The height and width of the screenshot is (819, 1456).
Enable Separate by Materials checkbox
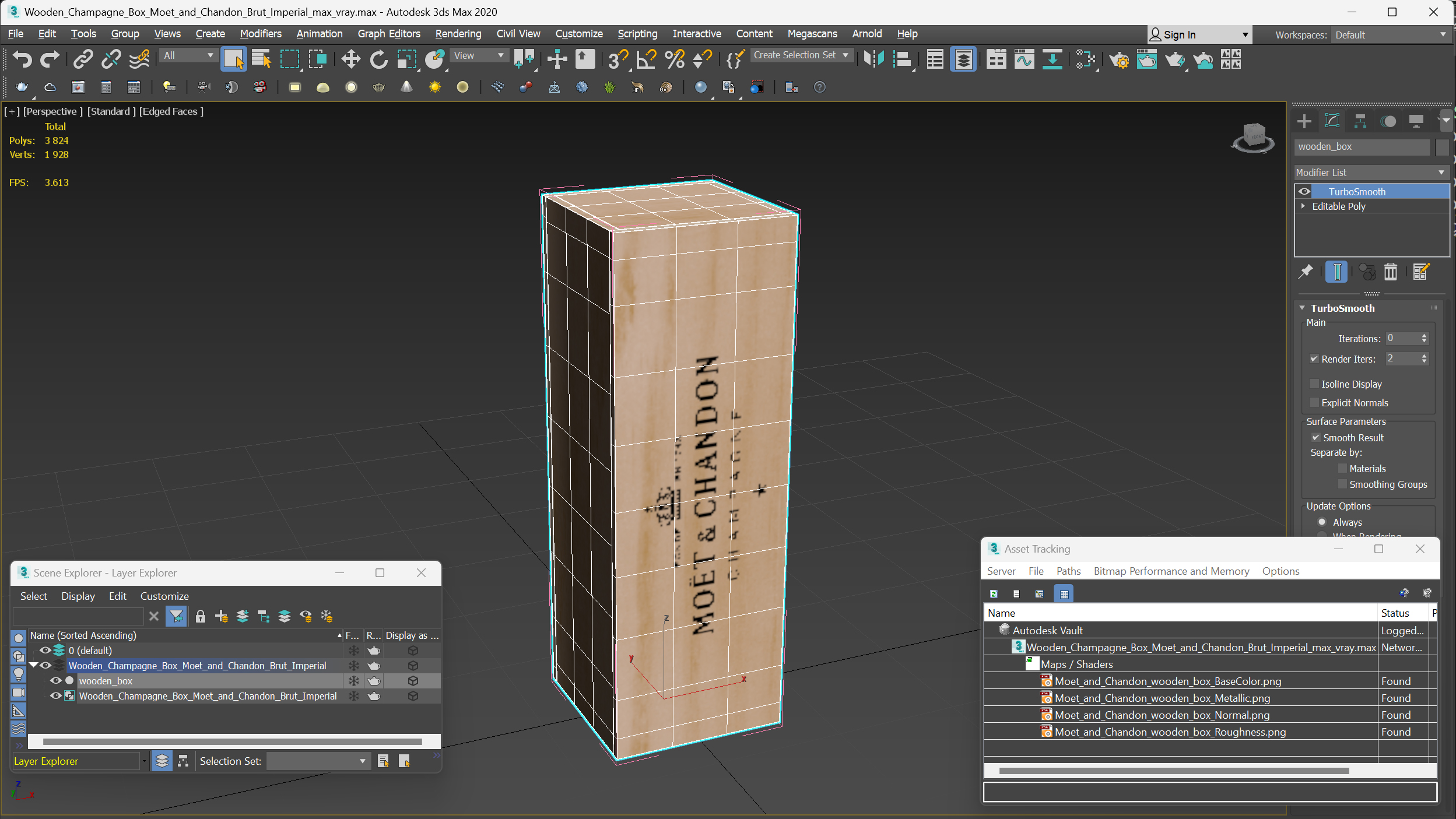(1342, 469)
